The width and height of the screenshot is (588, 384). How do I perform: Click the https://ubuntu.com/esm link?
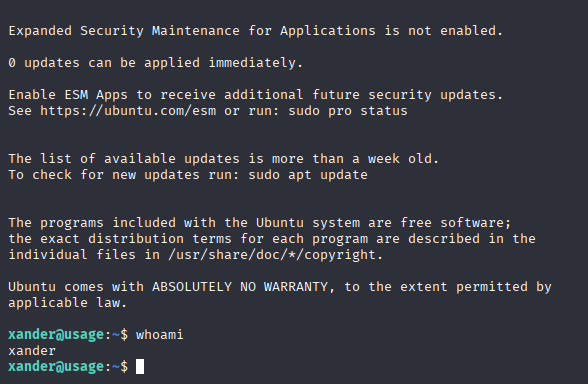(x=128, y=111)
